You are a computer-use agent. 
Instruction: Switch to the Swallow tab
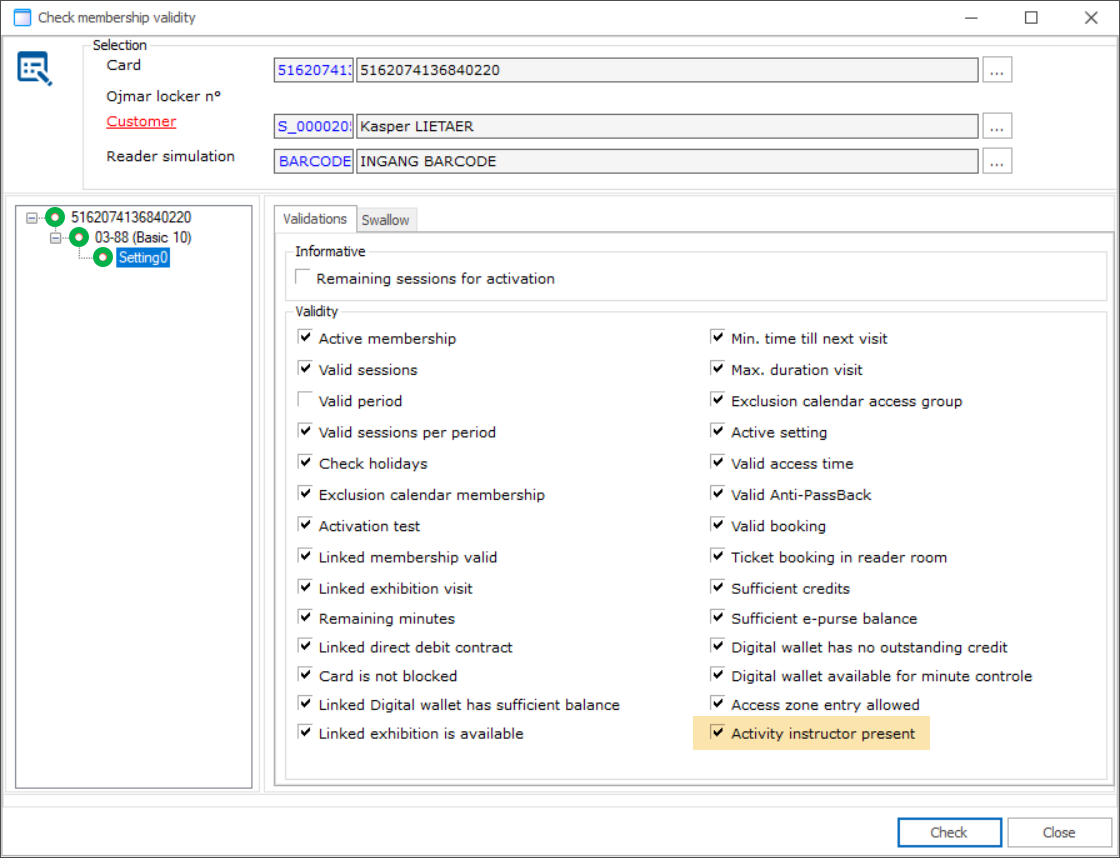[x=386, y=220]
